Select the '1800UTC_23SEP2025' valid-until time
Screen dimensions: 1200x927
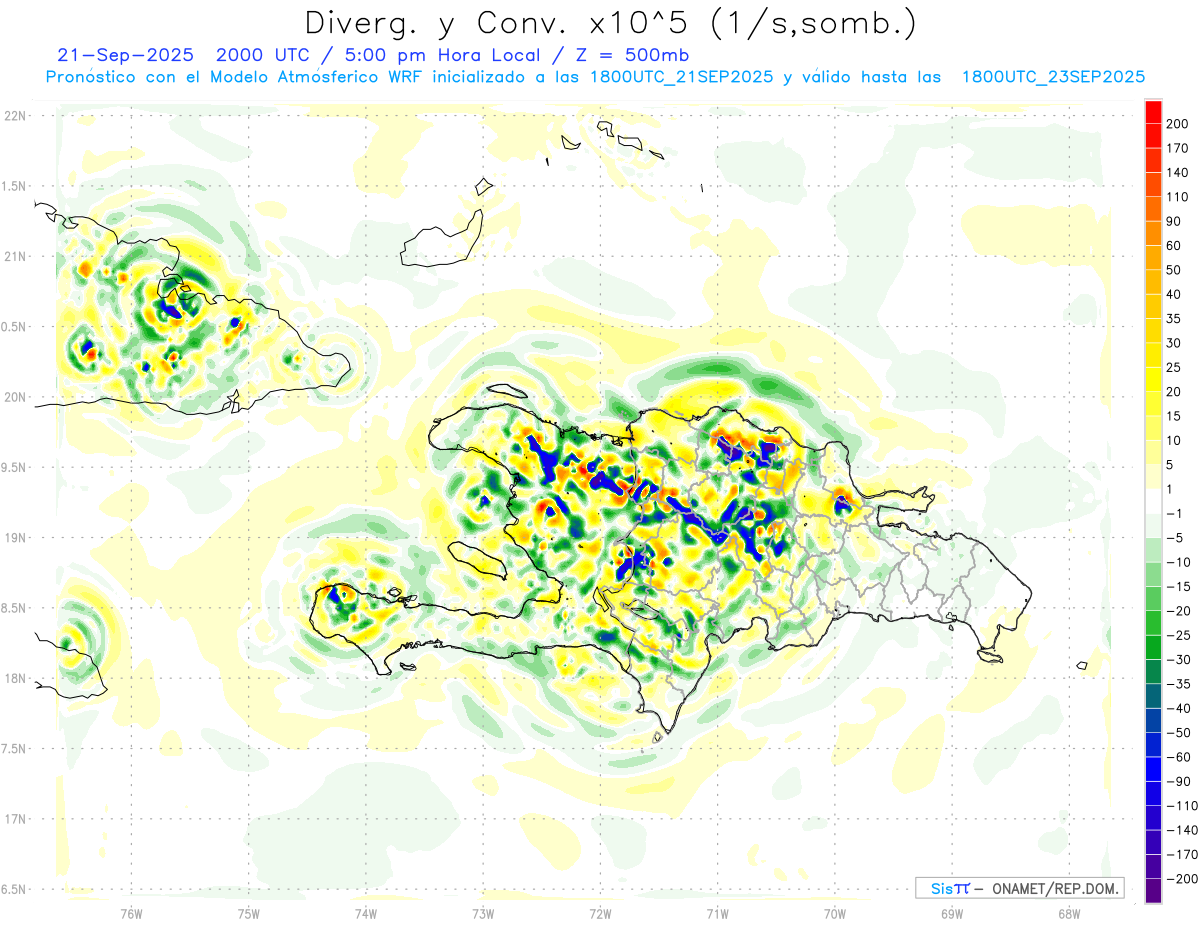(1053, 77)
